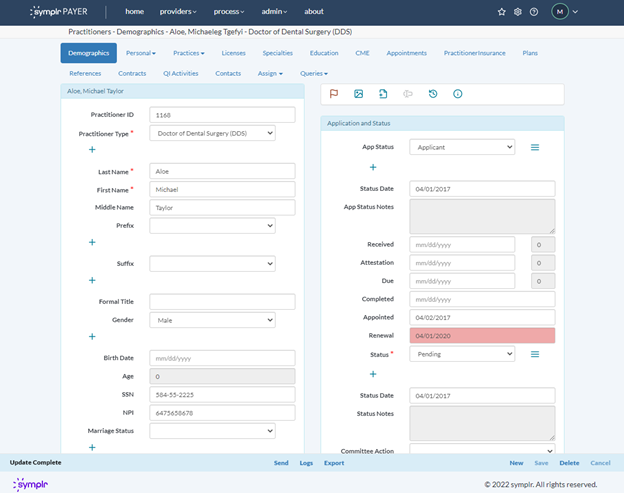Open App Status list menu icon
This screenshot has height=493, width=624.
[x=535, y=147]
